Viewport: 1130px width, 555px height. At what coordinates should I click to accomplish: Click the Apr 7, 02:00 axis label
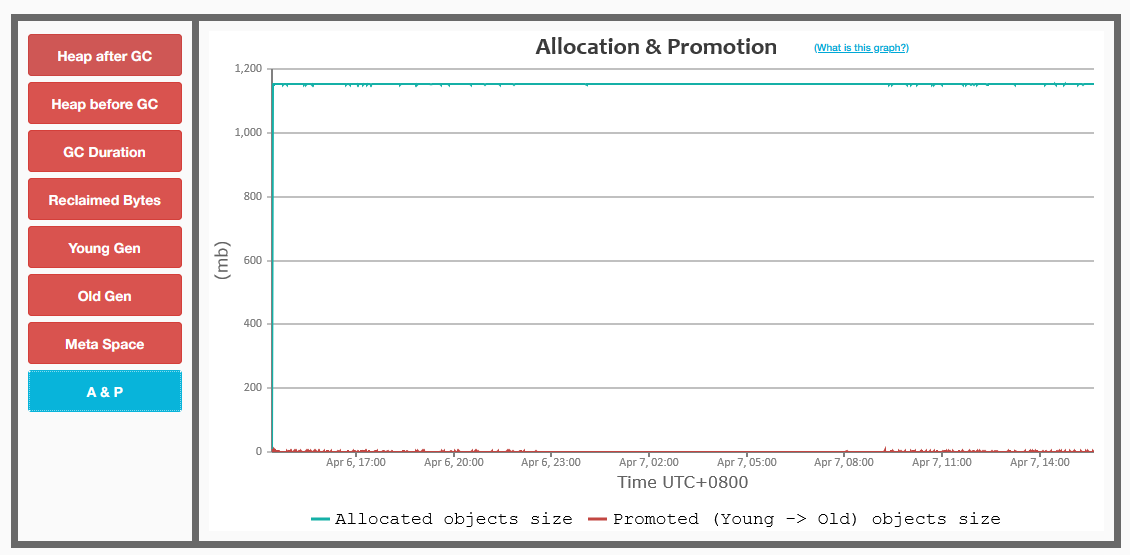tap(649, 462)
